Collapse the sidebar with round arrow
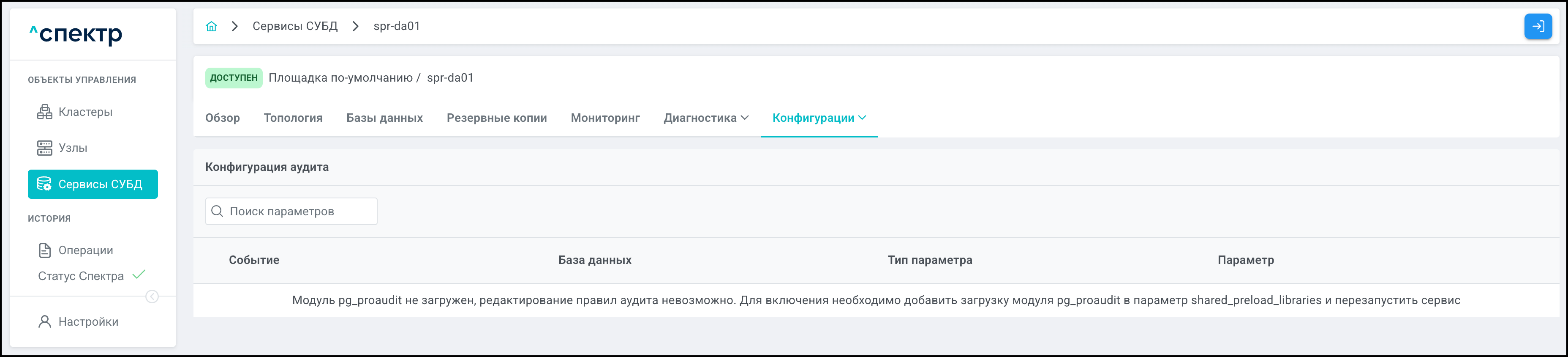1568x357 pixels. click(152, 297)
